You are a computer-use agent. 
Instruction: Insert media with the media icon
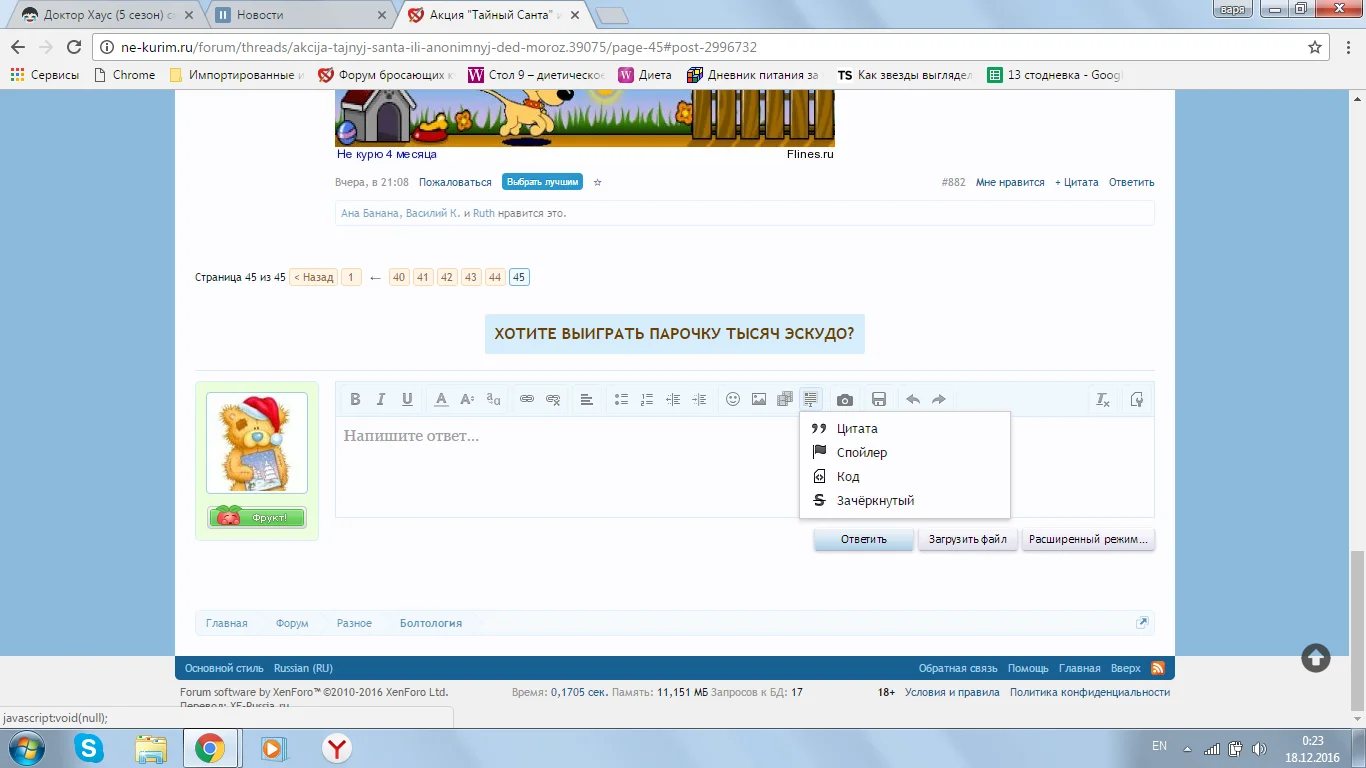click(785, 399)
